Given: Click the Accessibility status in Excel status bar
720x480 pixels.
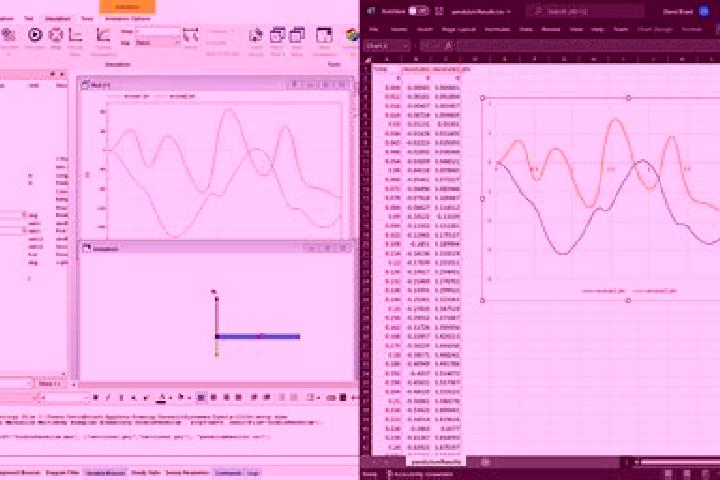Looking at the screenshot, I should pyautogui.click(x=419, y=474).
